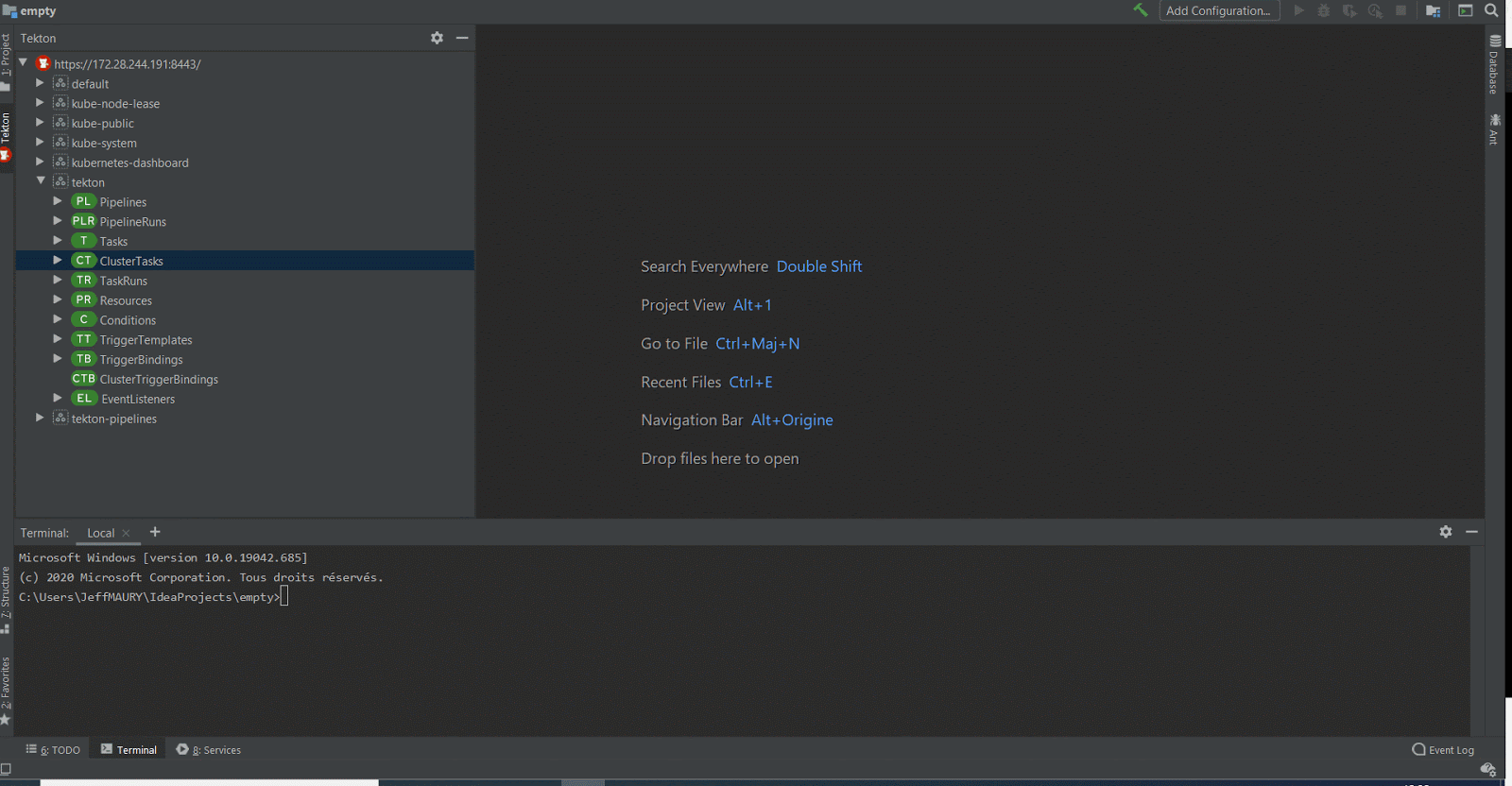Close the Local terminal tab

[x=127, y=534]
